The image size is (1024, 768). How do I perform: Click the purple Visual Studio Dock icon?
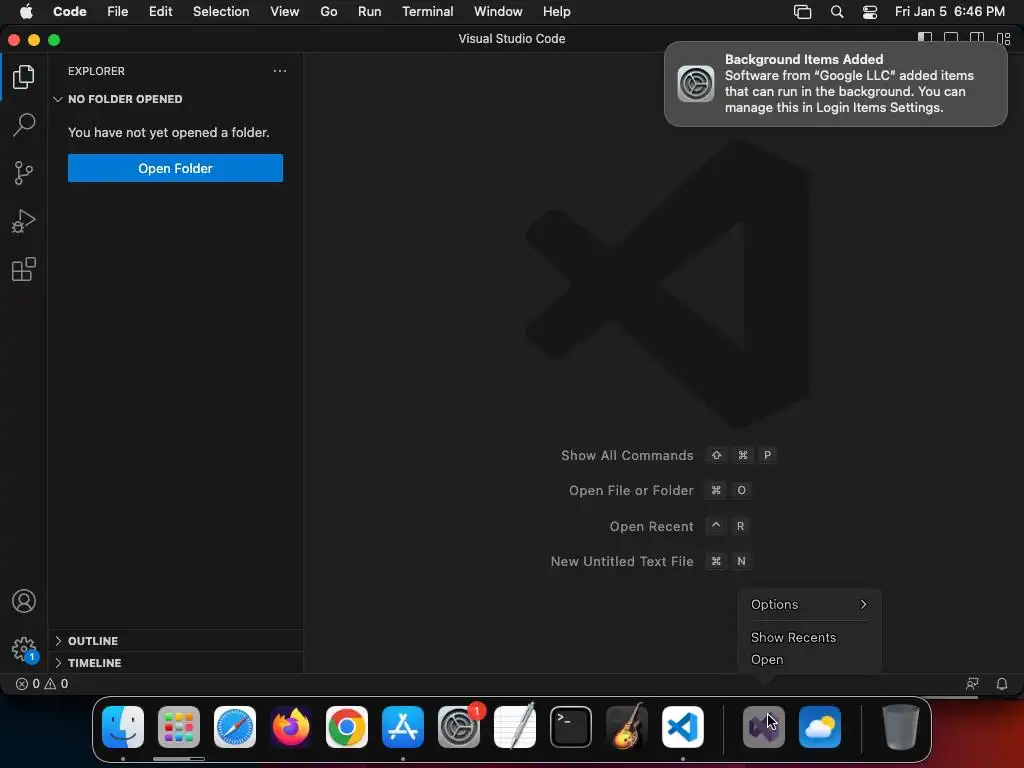(763, 727)
